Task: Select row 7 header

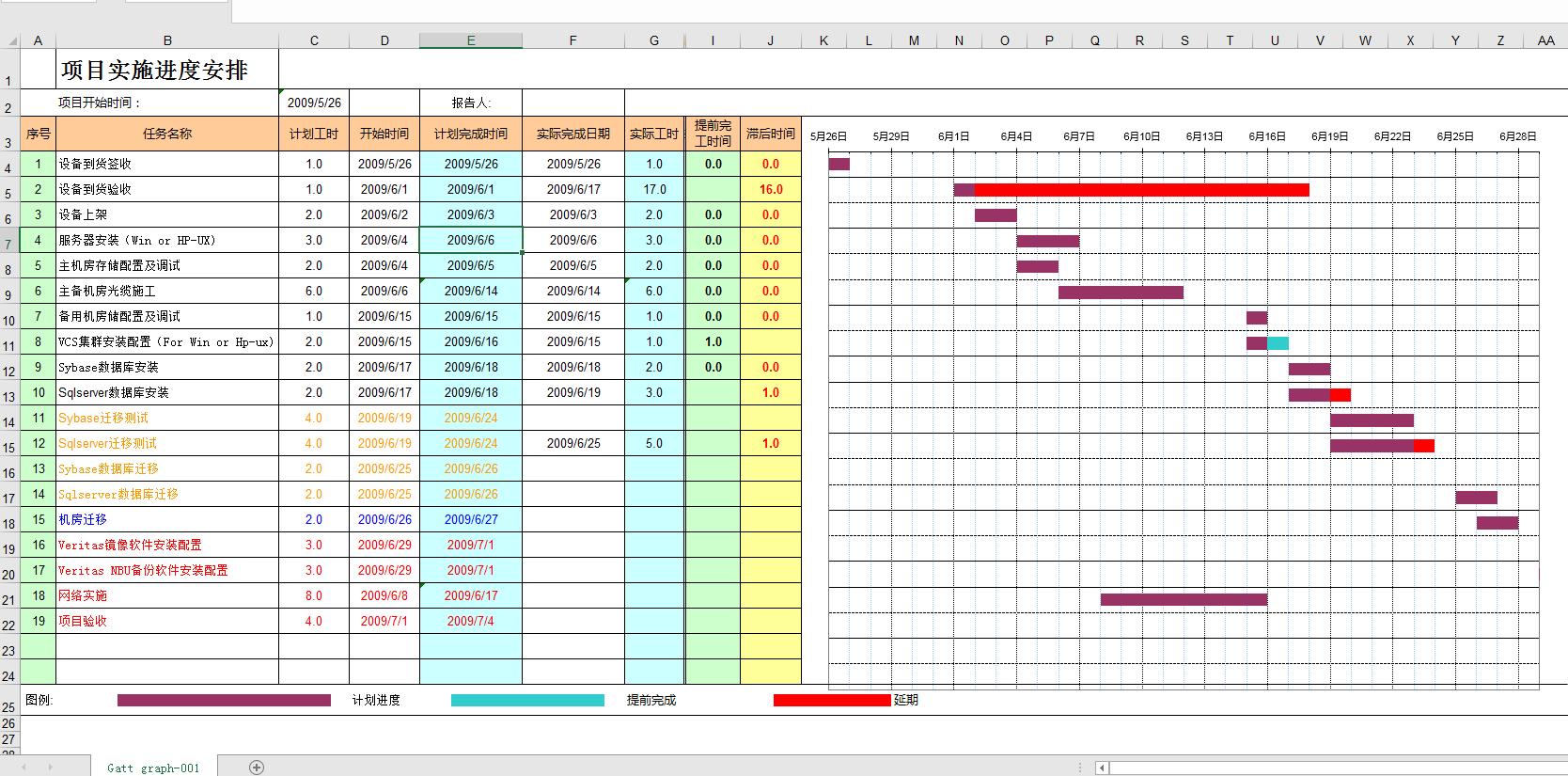Action: click(9, 244)
